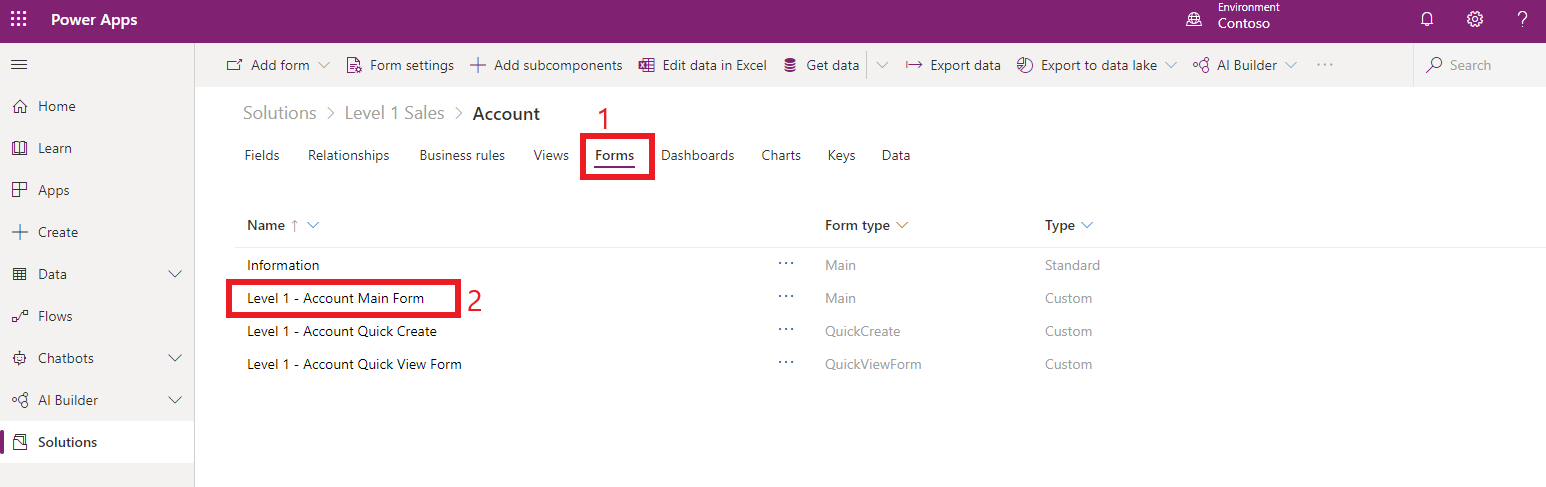
Task: Expand Export to data lake chevron
Action: 1171,65
